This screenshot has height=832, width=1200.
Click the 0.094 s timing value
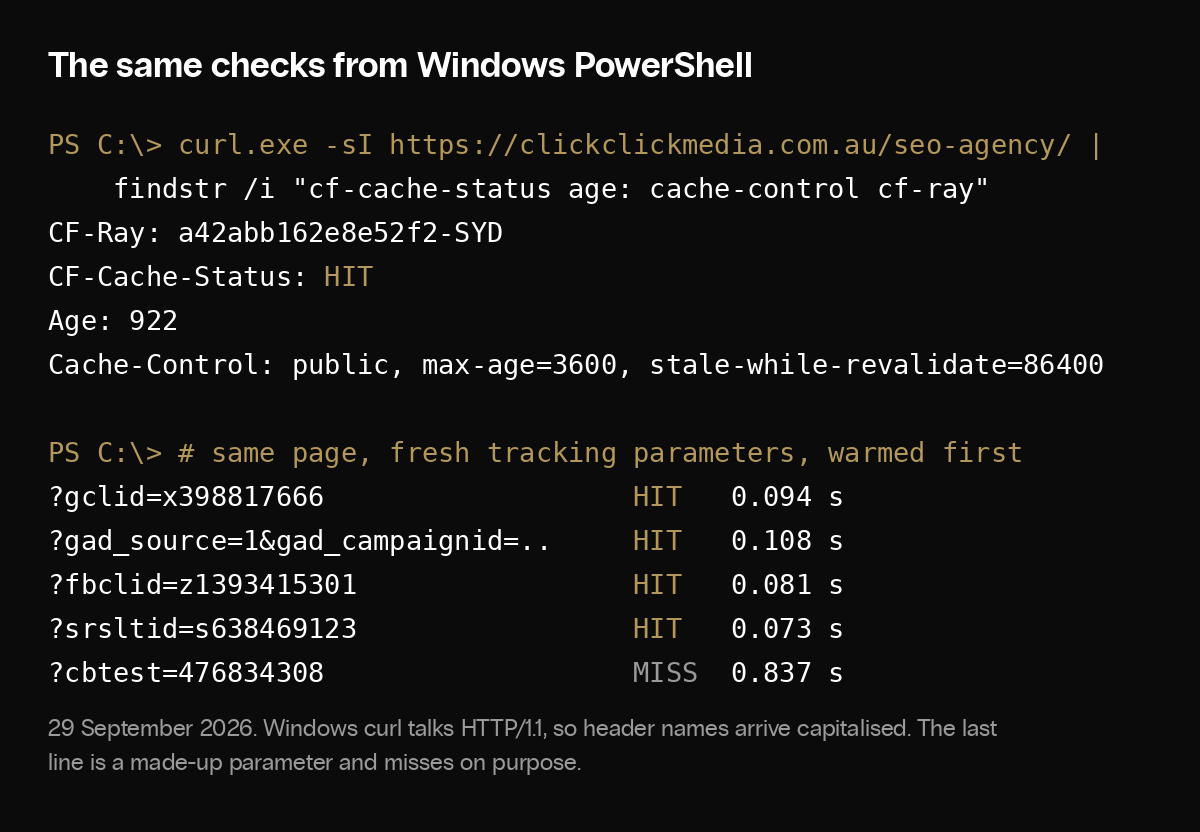point(787,497)
